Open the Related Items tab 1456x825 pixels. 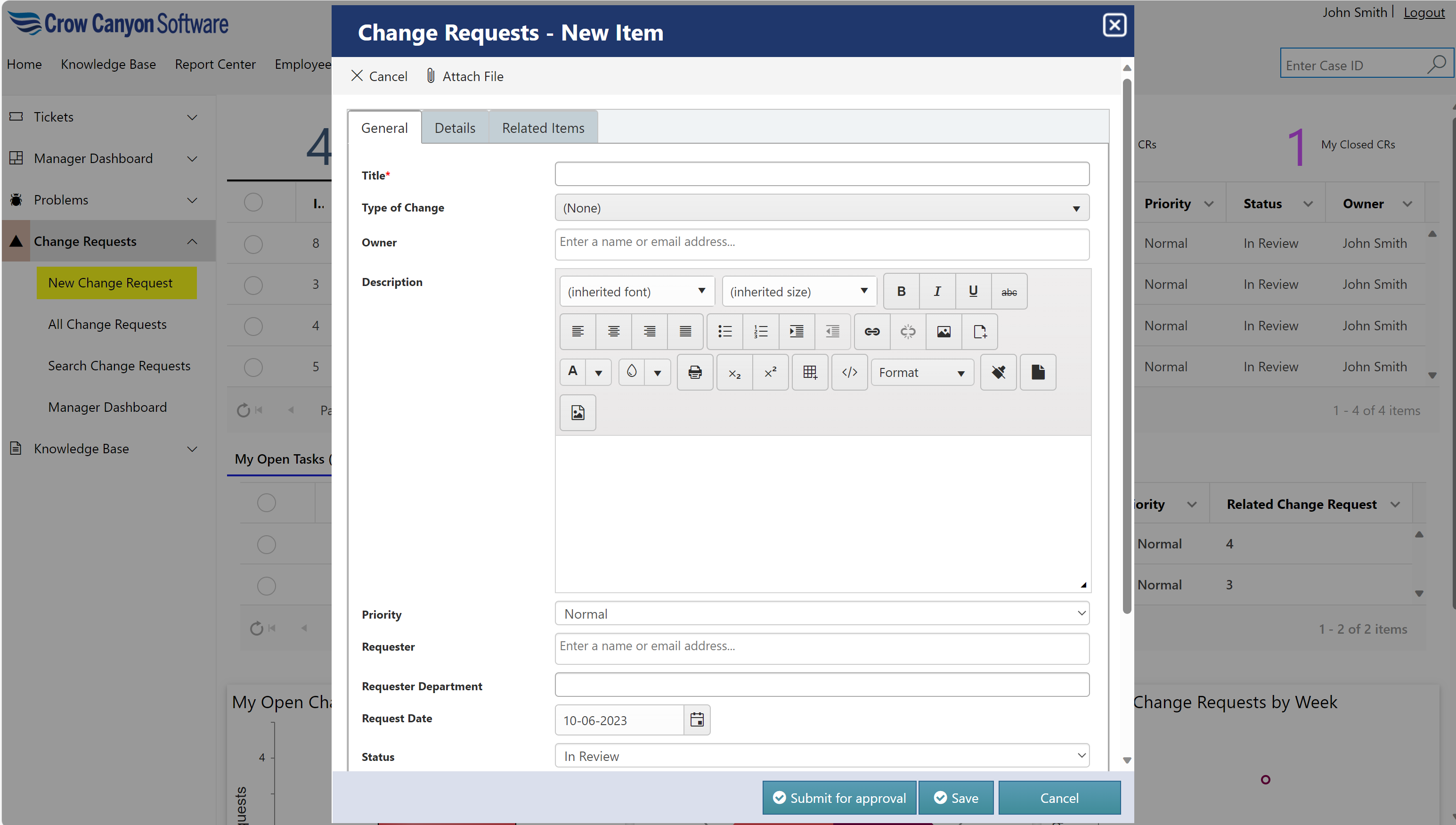[543, 128]
